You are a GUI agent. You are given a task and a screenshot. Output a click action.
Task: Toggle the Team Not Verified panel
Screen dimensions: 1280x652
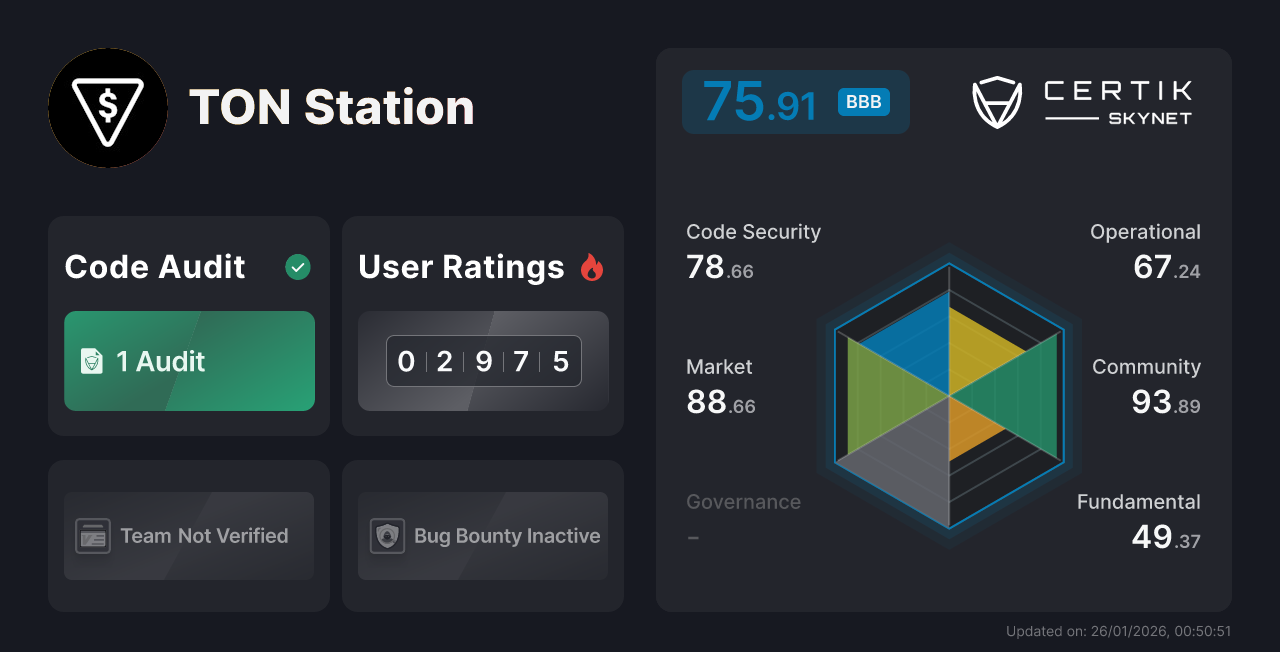click(188, 536)
